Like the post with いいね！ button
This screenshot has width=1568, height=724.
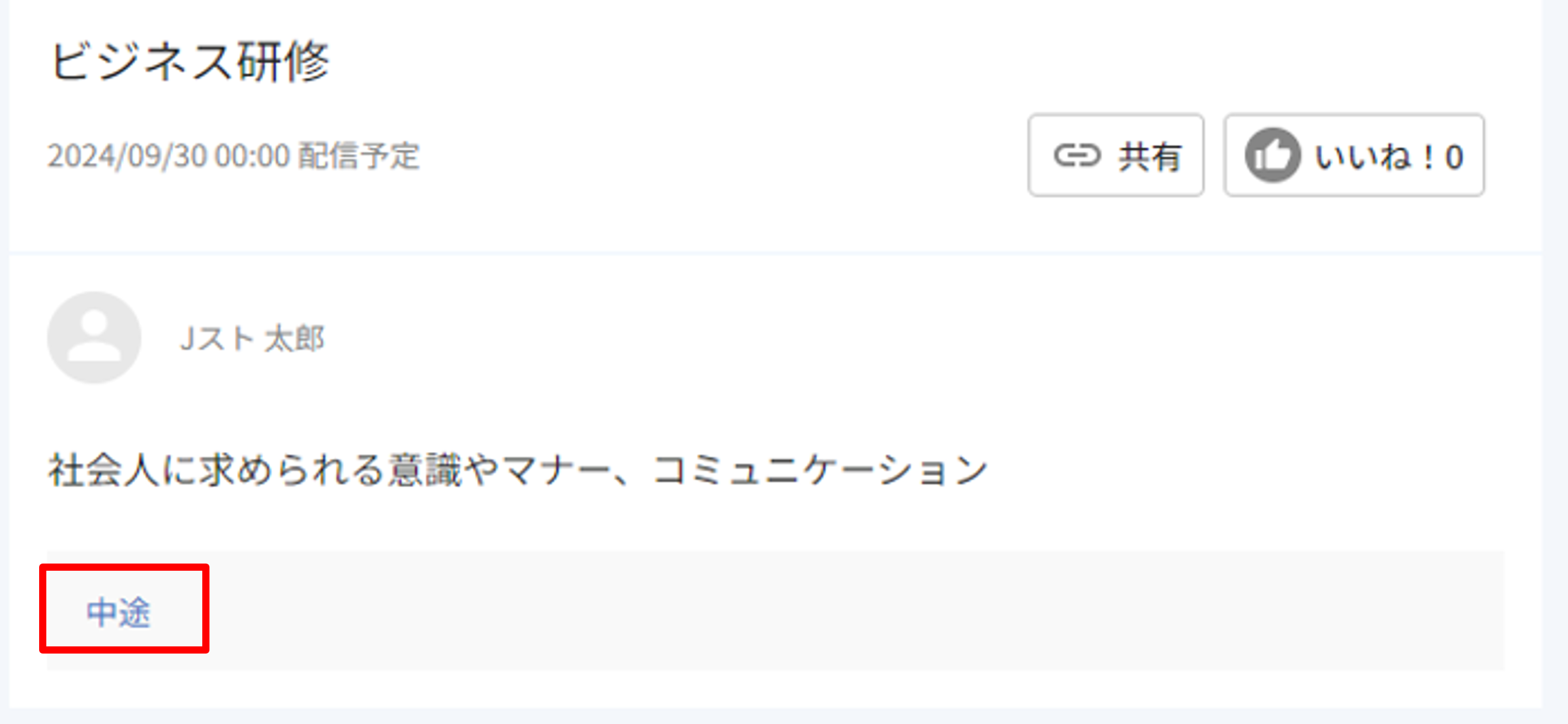click(1354, 155)
